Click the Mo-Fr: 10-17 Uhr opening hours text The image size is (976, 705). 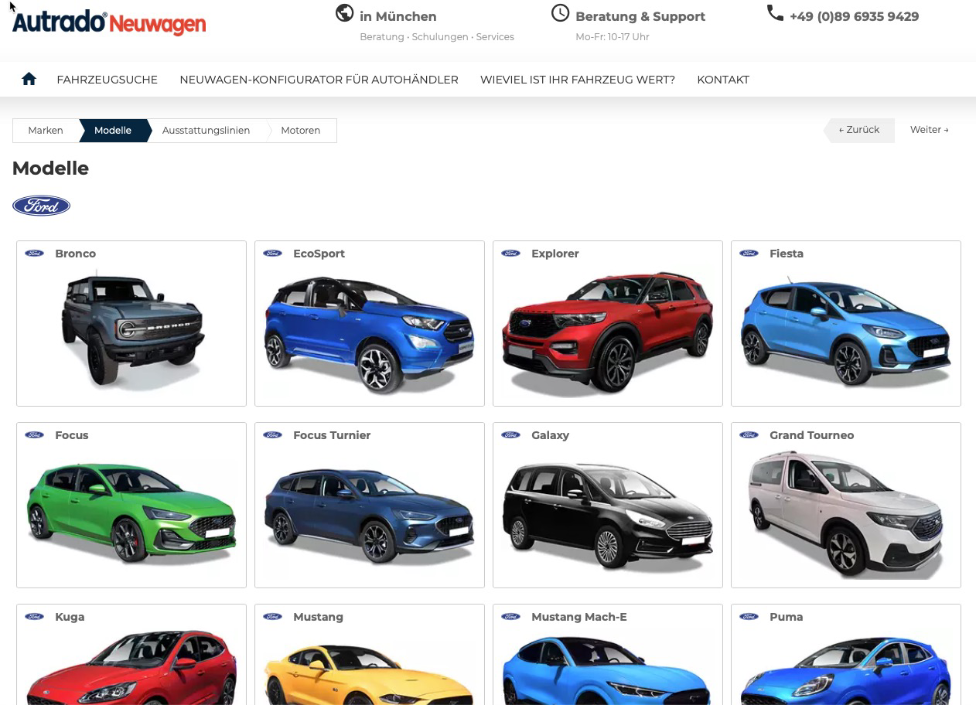pos(612,37)
